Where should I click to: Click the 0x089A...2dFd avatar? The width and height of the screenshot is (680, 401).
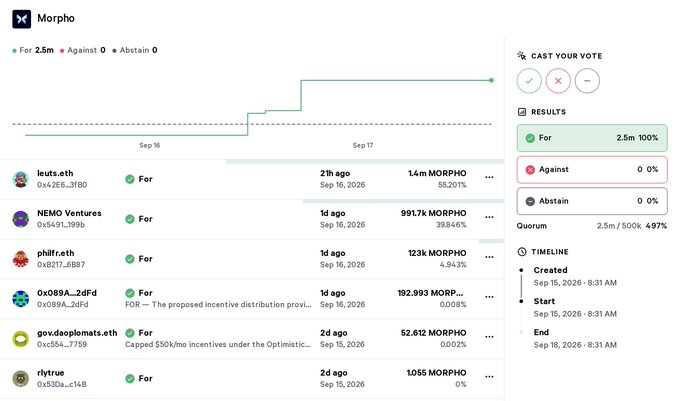click(x=20, y=299)
